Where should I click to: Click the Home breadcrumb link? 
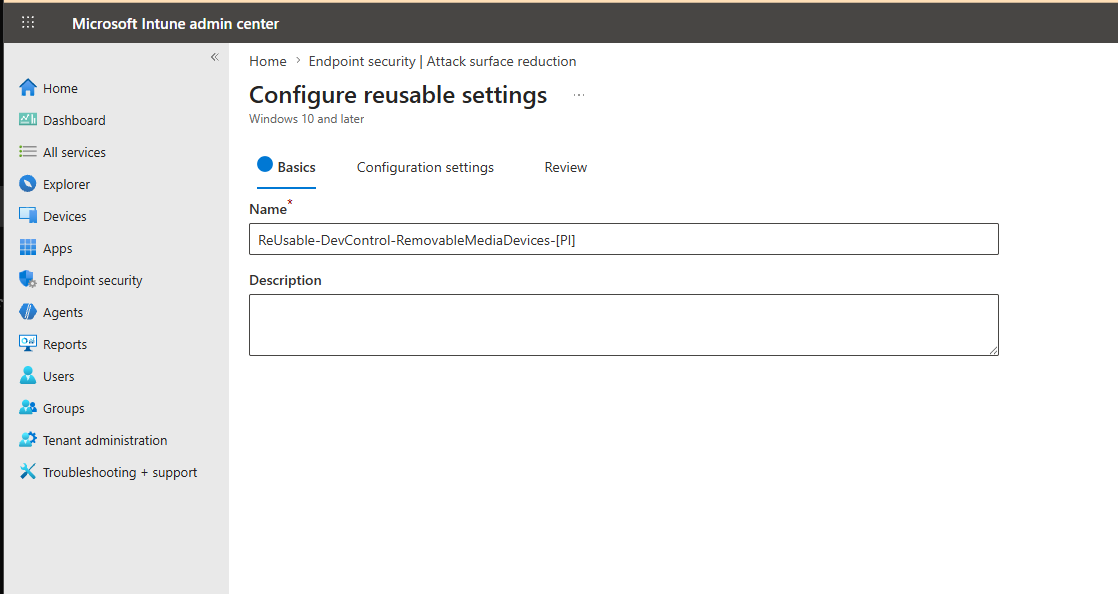(267, 61)
